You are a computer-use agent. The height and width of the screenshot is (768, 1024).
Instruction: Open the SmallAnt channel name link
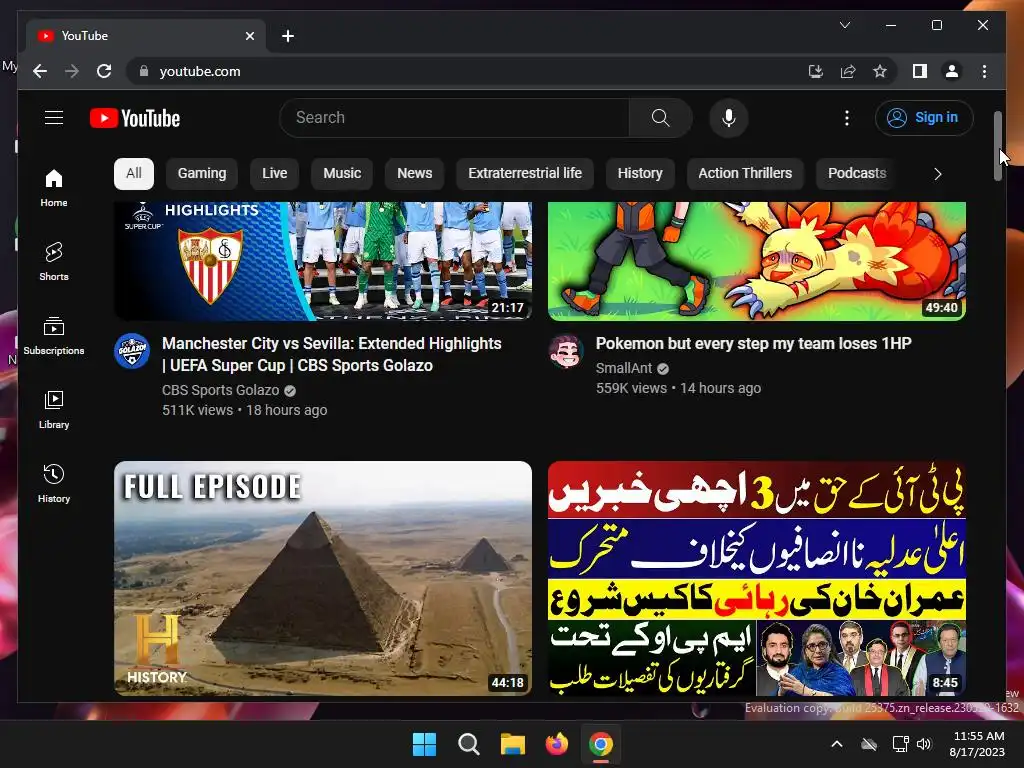pyautogui.click(x=624, y=368)
